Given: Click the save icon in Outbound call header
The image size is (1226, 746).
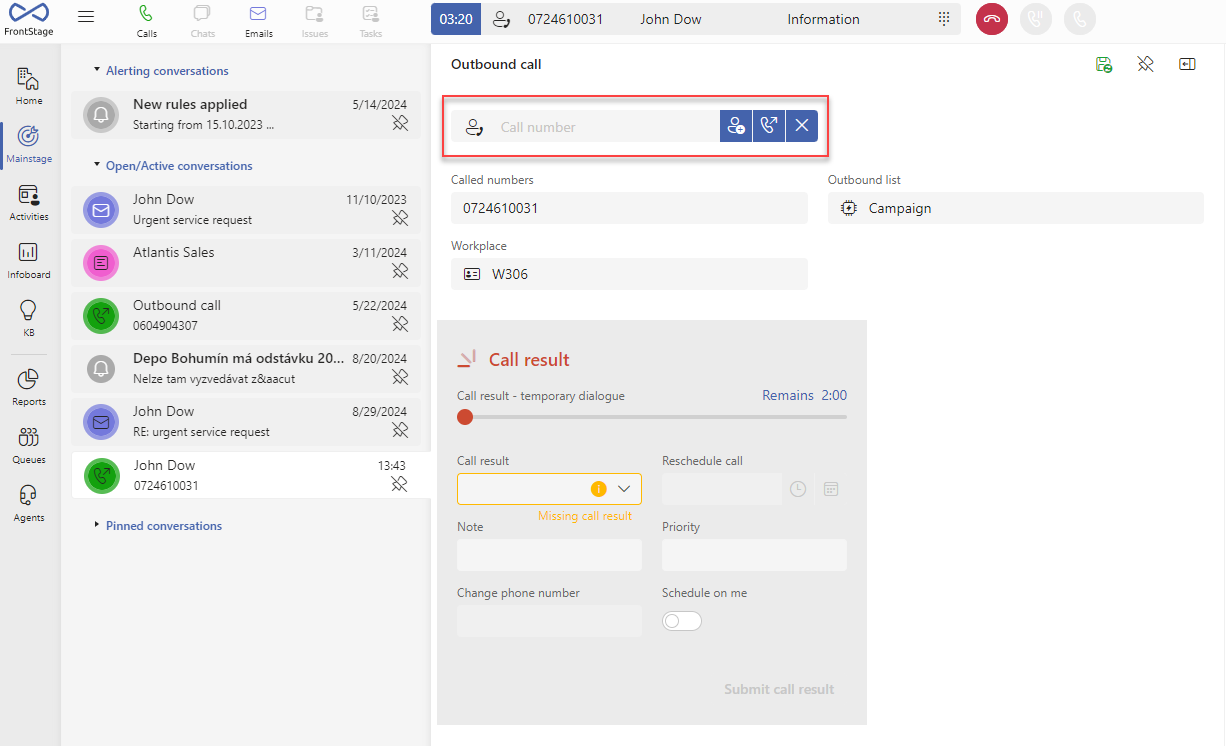Looking at the screenshot, I should point(1104,64).
